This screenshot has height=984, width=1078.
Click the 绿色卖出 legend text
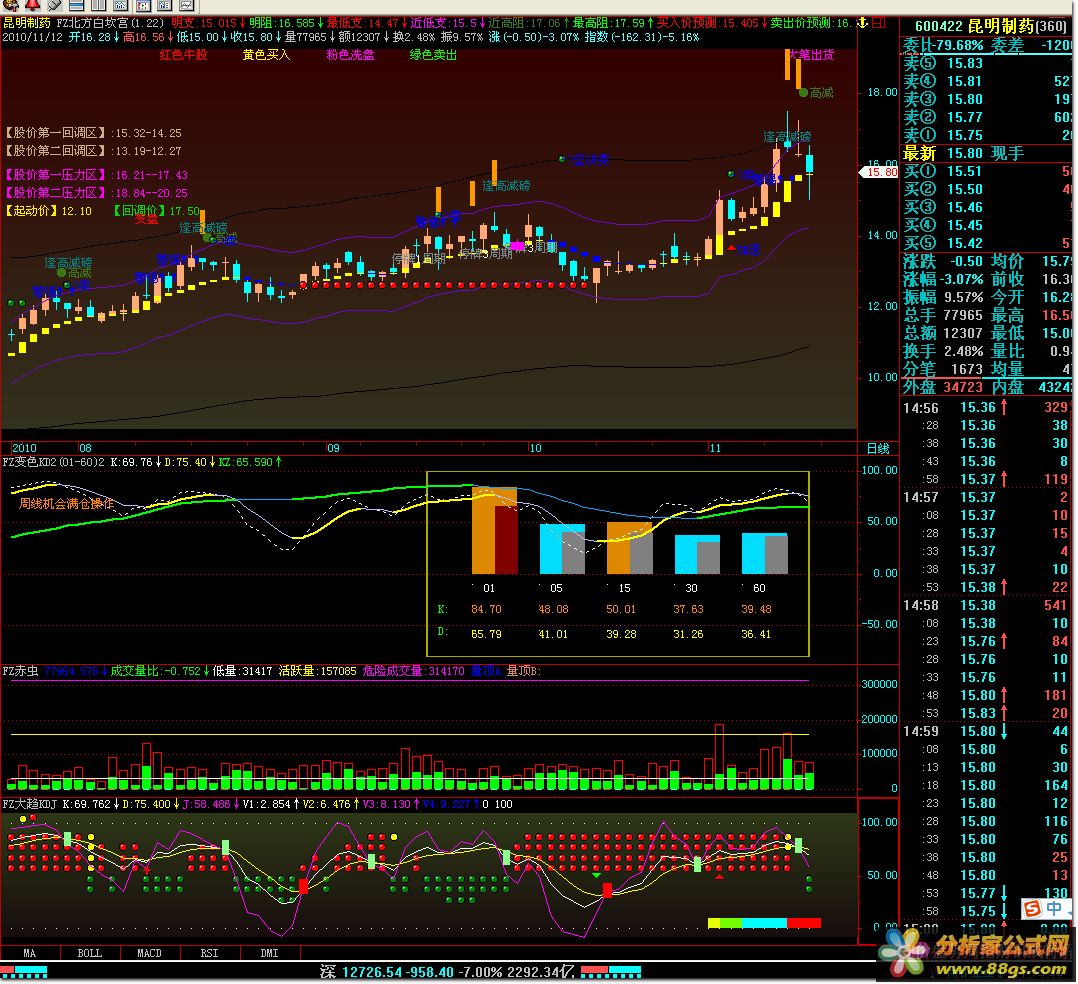pyautogui.click(x=433, y=55)
